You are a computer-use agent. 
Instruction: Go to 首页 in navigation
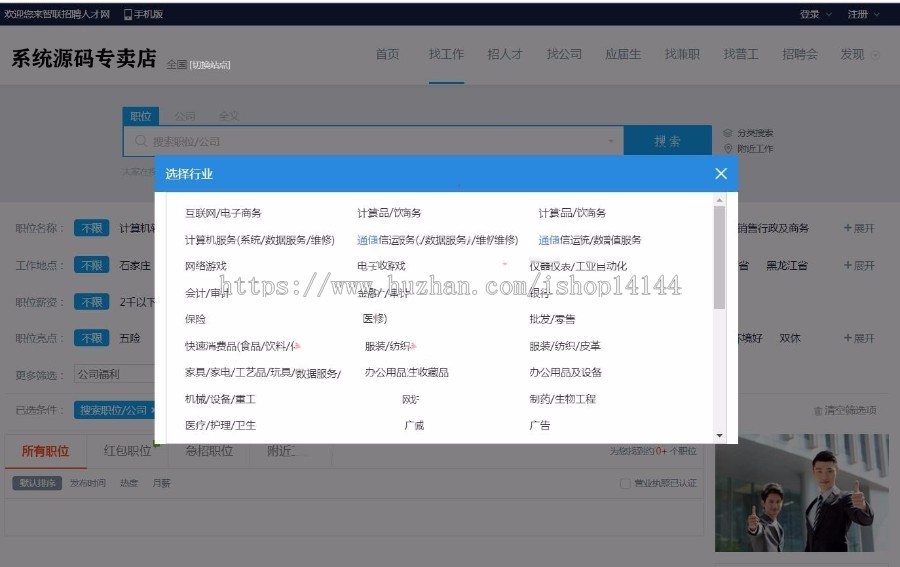[387, 55]
